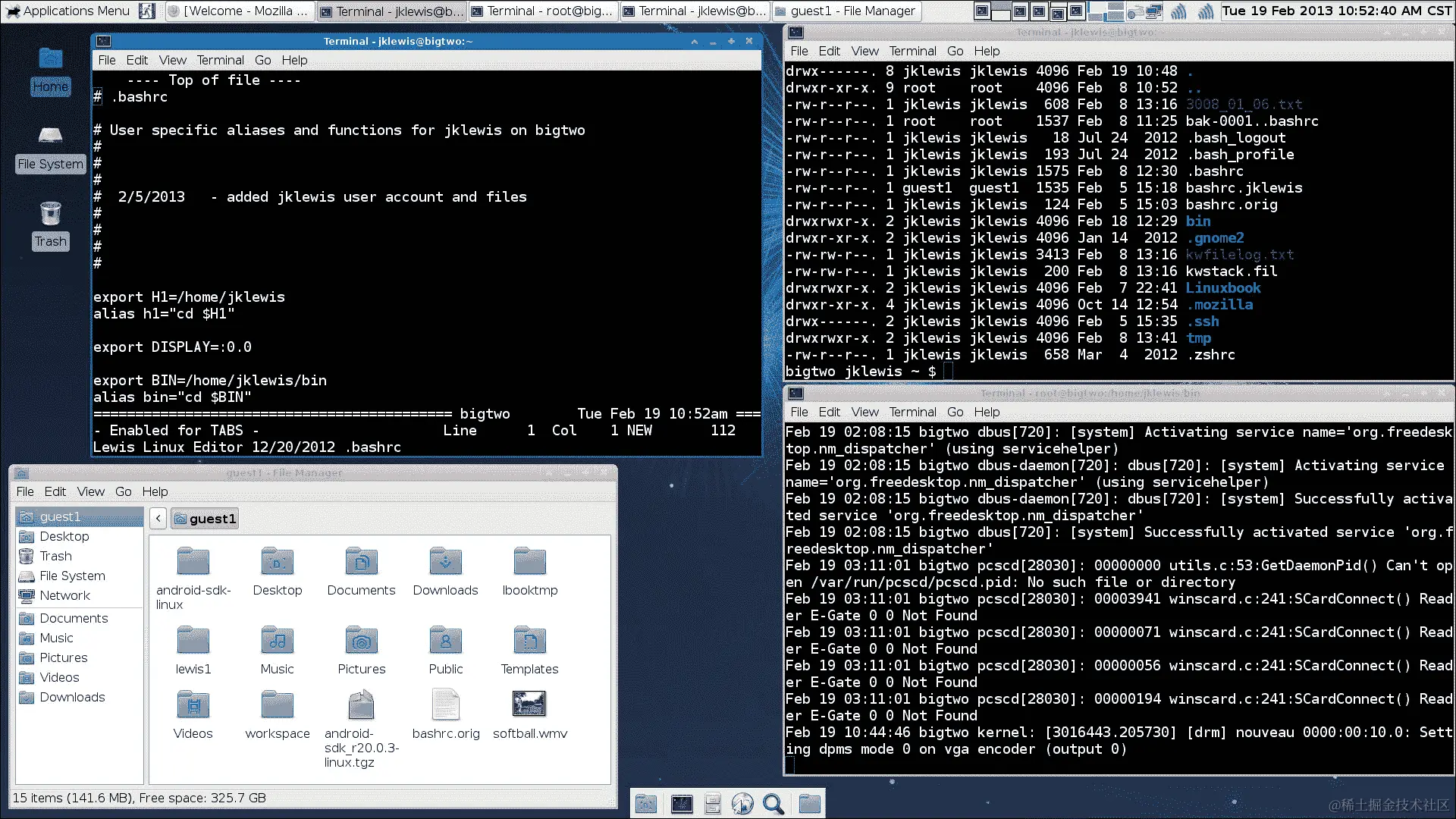Click magnifying glass application finder icon

click(x=773, y=804)
